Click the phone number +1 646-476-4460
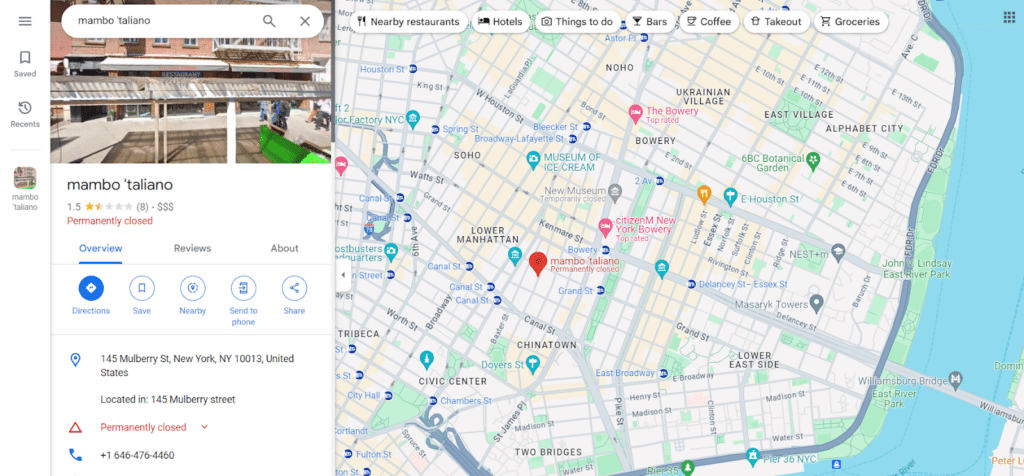This screenshot has height=476, width=1024. click(137, 455)
